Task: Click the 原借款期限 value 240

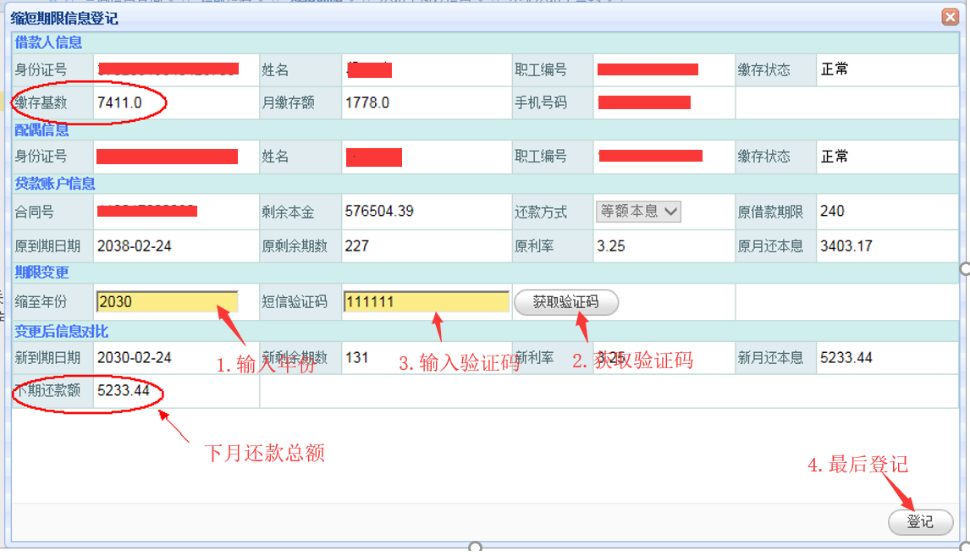Action: pyautogui.click(x=832, y=212)
